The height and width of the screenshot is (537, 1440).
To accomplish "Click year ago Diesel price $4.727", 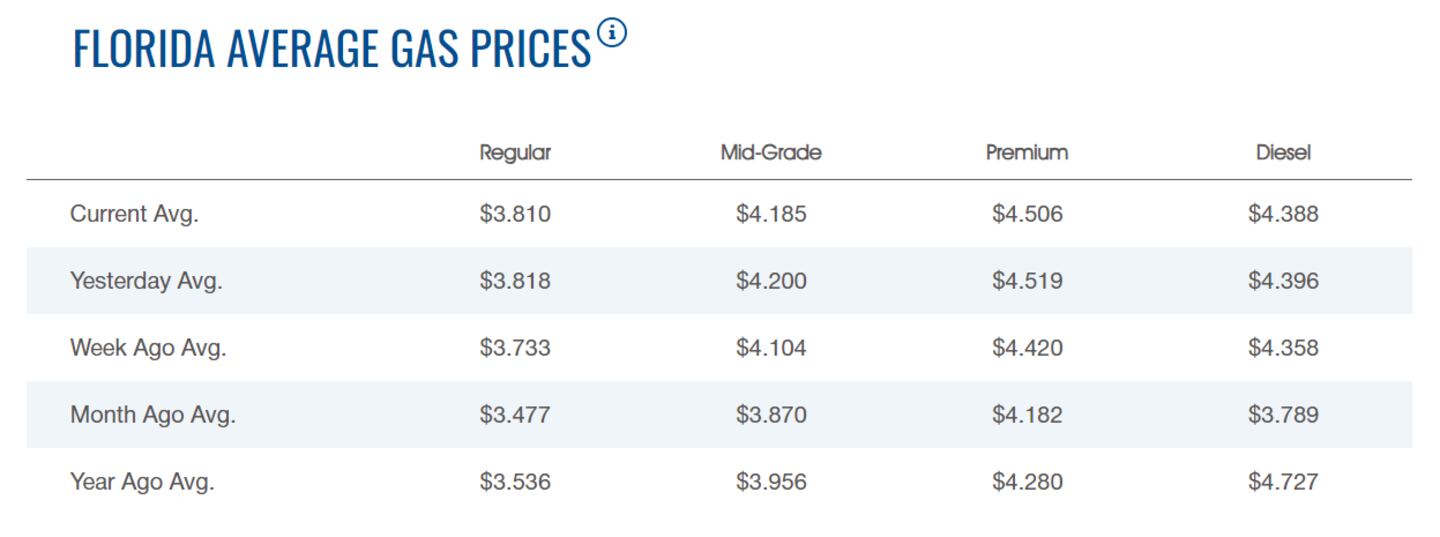I will pyautogui.click(x=1283, y=482).
